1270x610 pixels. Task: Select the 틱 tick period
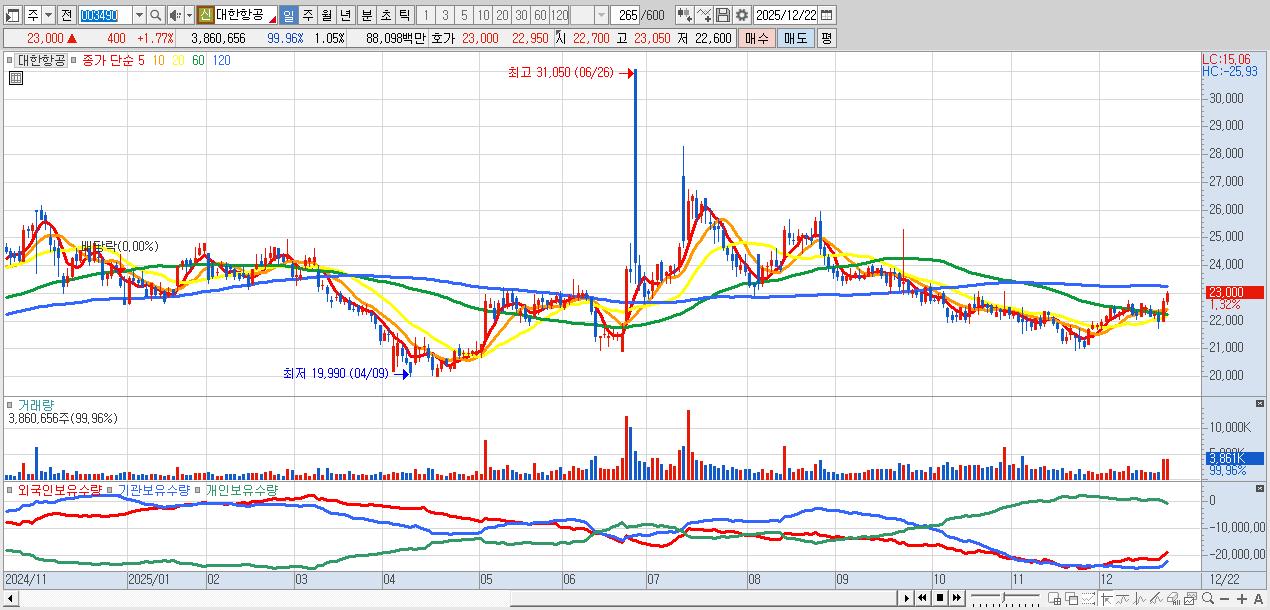coord(404,15)
